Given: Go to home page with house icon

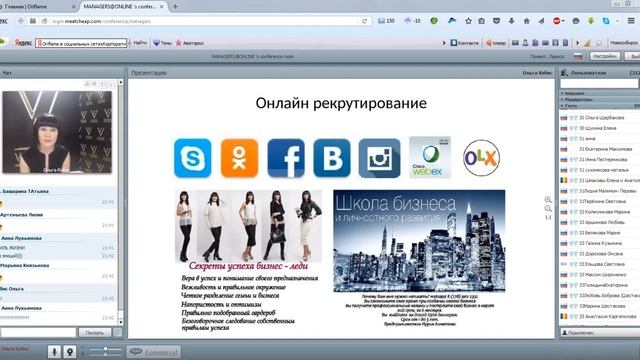Looking at the screenshot, I should tap(527, 20).
